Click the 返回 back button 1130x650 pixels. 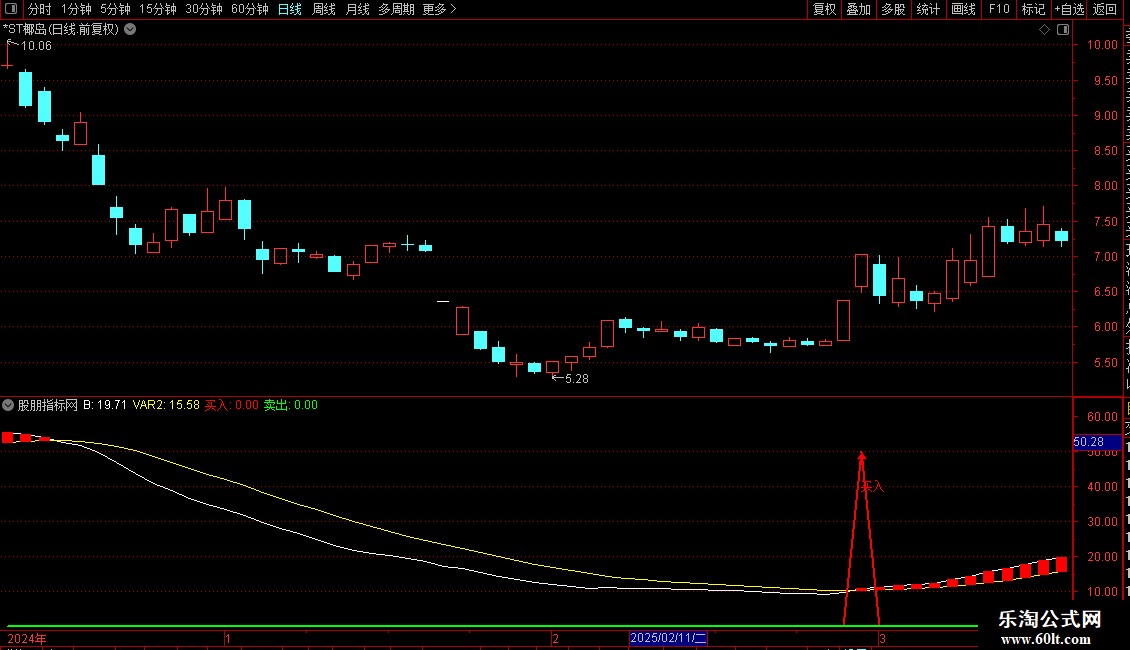(x=1105, y=9)
